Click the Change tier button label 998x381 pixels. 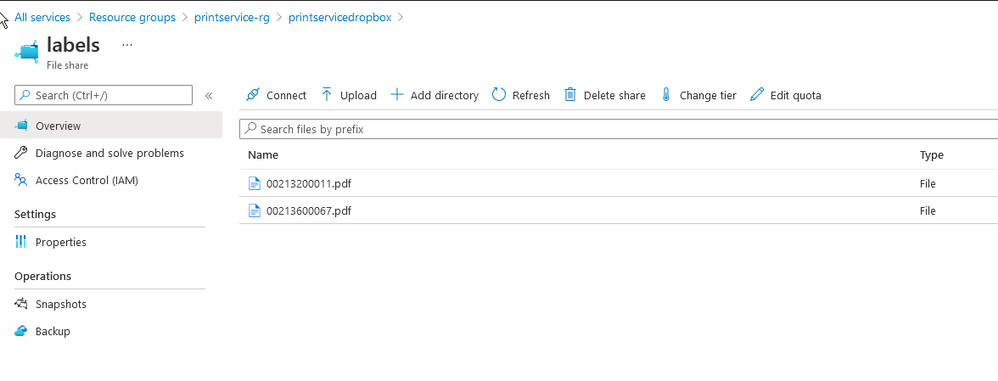tap(708, 95)
